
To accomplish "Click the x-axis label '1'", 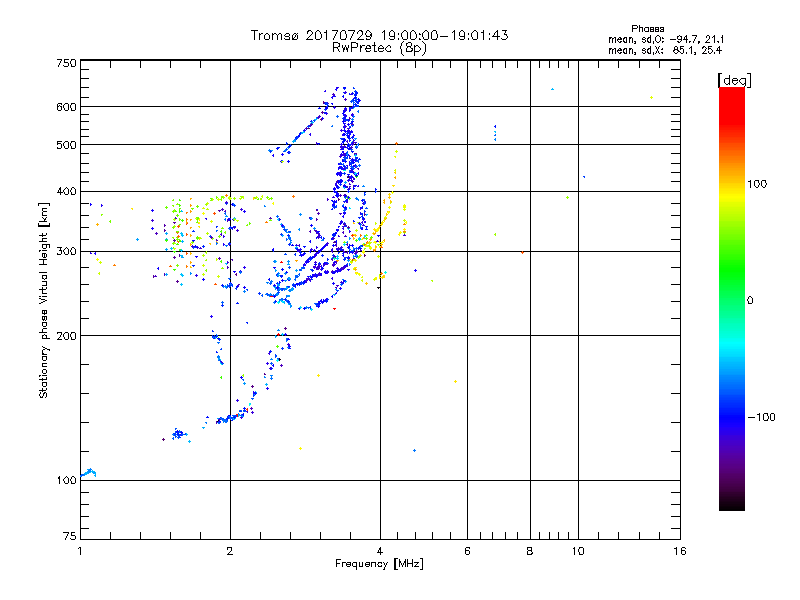I will pyautogui.click(x=80, y=551).
